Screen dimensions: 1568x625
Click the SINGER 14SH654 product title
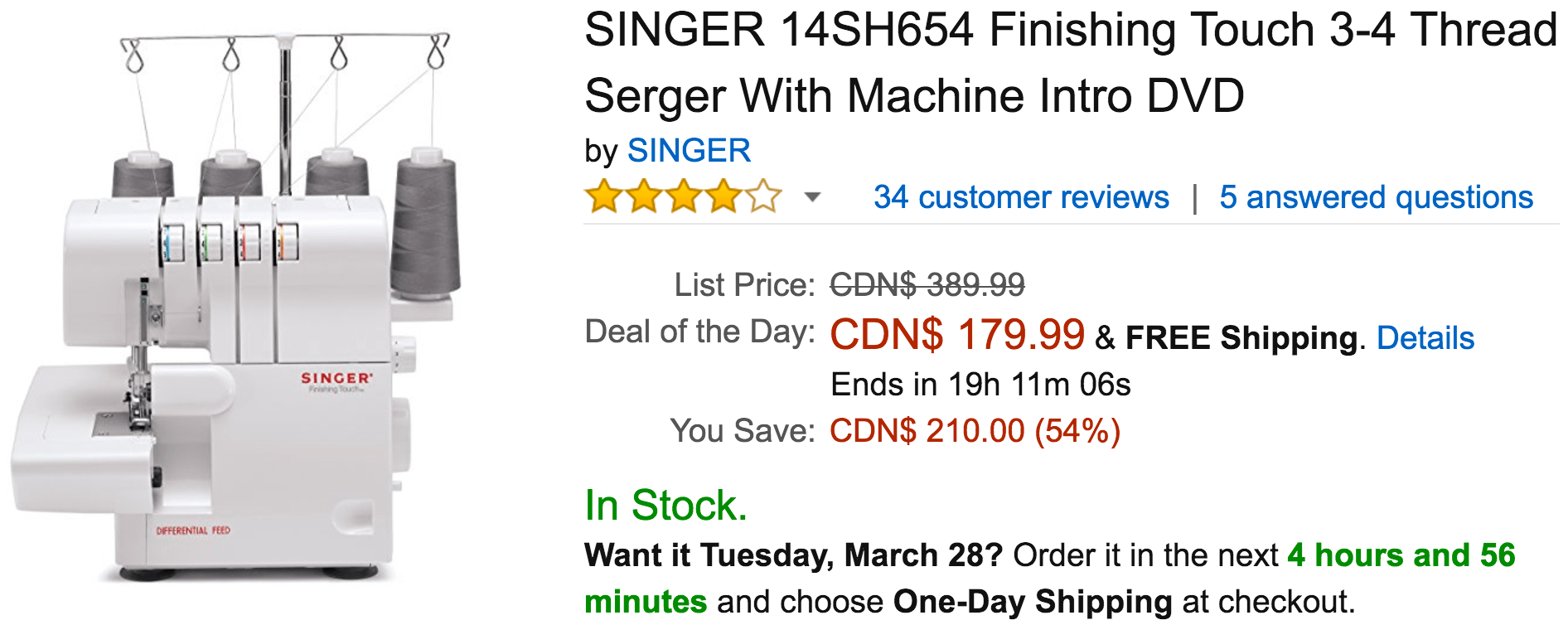(x=1071, y=63)
